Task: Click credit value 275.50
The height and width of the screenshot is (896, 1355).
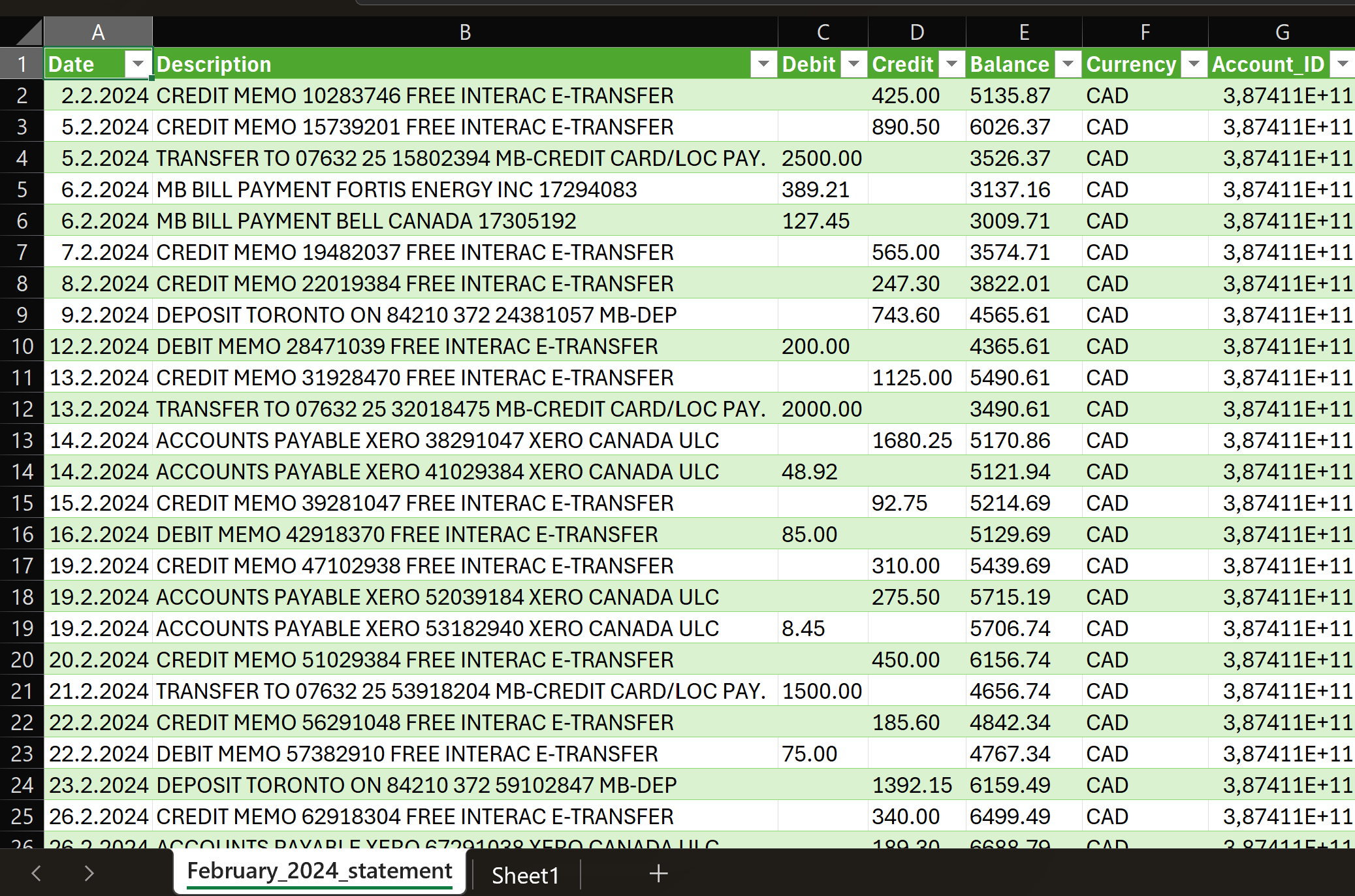Action: (917, 597)
